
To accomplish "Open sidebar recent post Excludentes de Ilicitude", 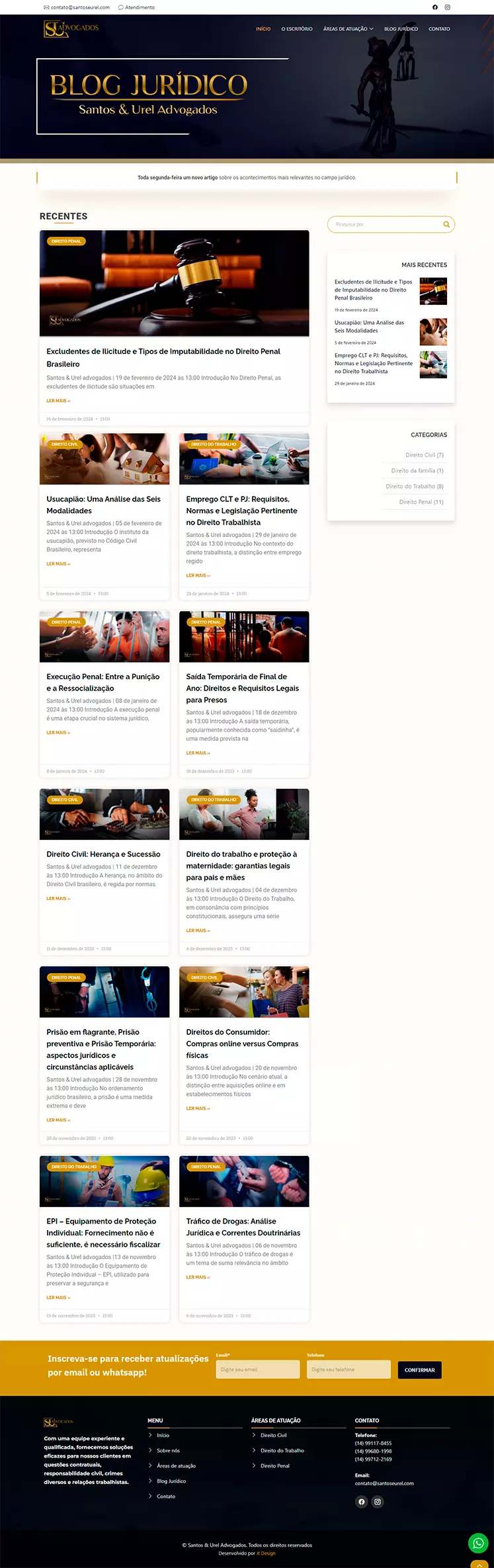I will click(x=373, y=290).
